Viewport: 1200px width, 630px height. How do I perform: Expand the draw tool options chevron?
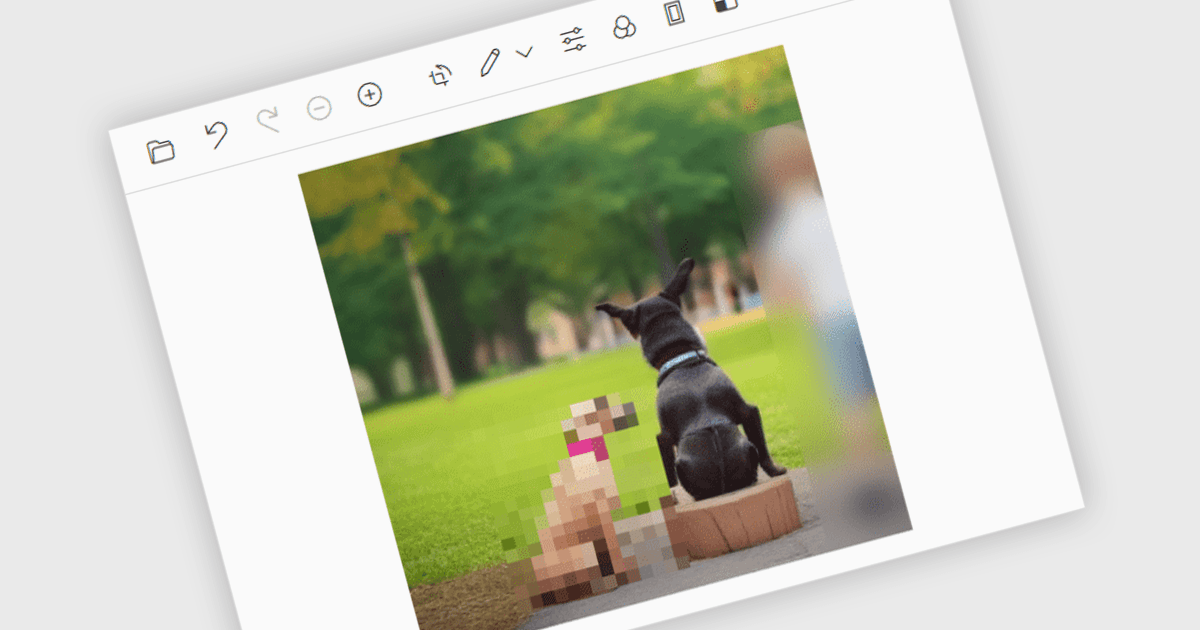pos(524,52)
